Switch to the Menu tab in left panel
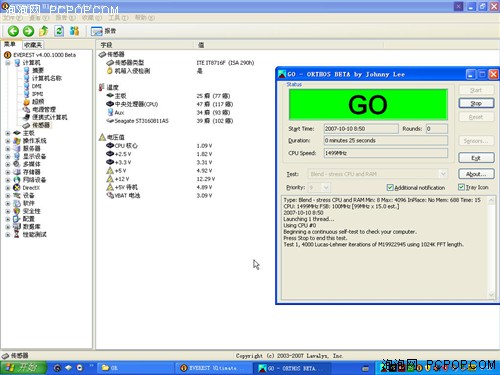 [10, 44]
